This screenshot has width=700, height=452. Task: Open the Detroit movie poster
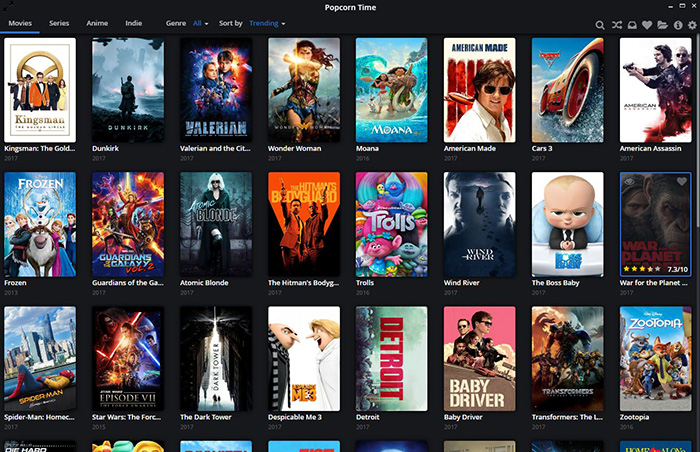(x=392, y=359)
